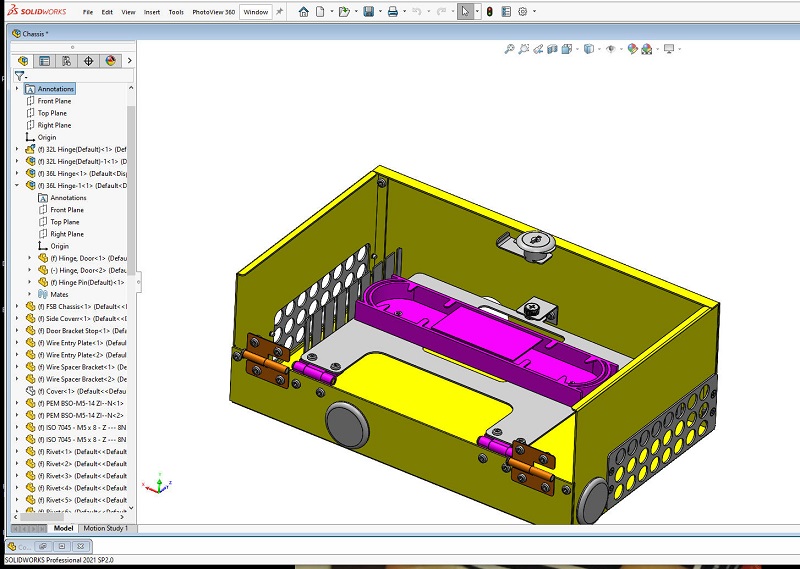The width and height of the screenshot is (800, 569).
Task: Collapse the 36L Hinge-1<1> component
Action: click(17, 186)
